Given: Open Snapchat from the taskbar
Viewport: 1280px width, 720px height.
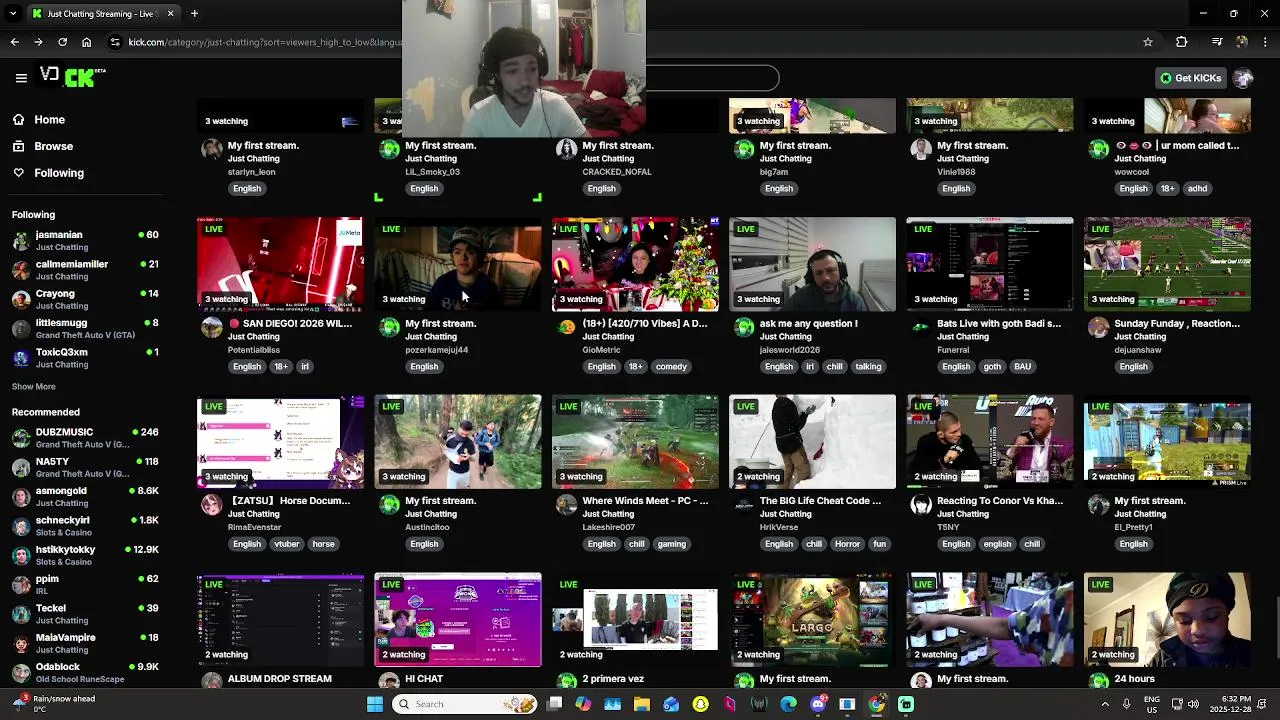Looking at the screenshot, I should 700,704.
